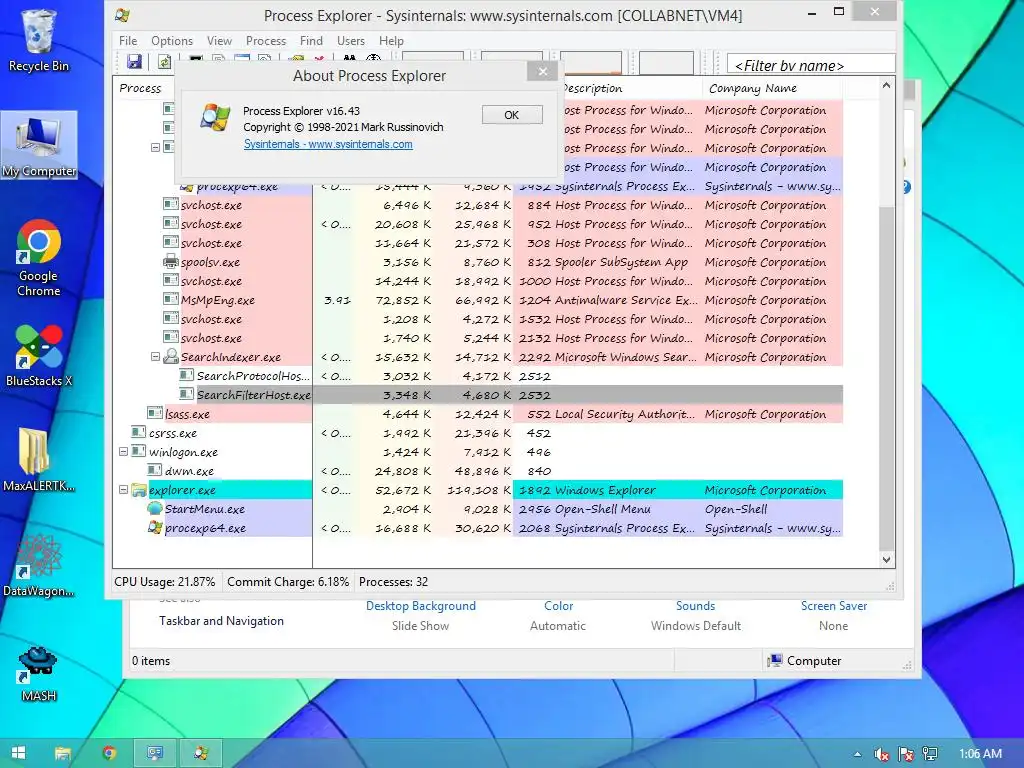Click the 'Commit Charge: 6.18%' status entry
The image size is (1024, 768).
[x=288, y=582]
